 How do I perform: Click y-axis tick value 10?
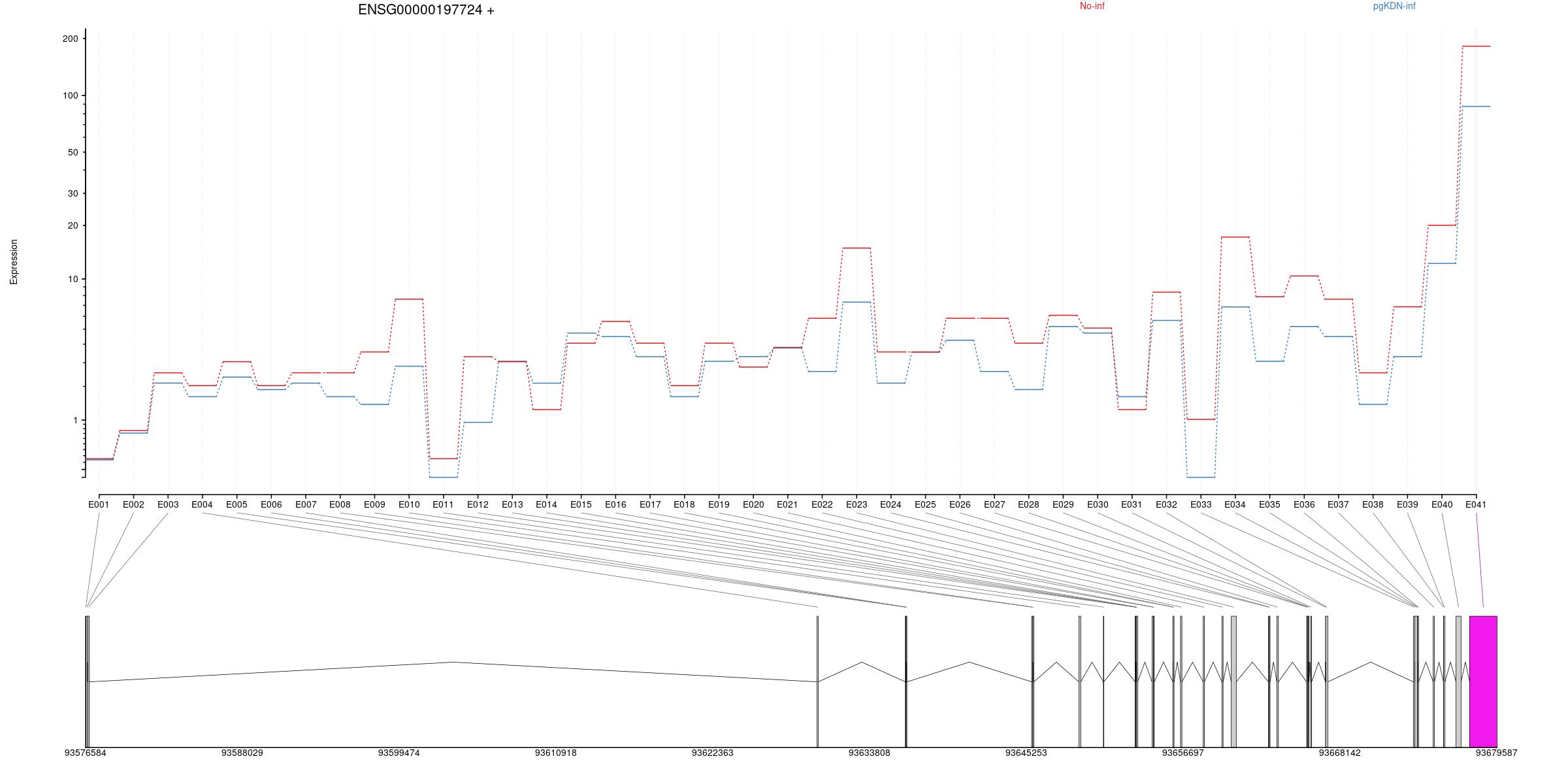(x=73, y=279)
